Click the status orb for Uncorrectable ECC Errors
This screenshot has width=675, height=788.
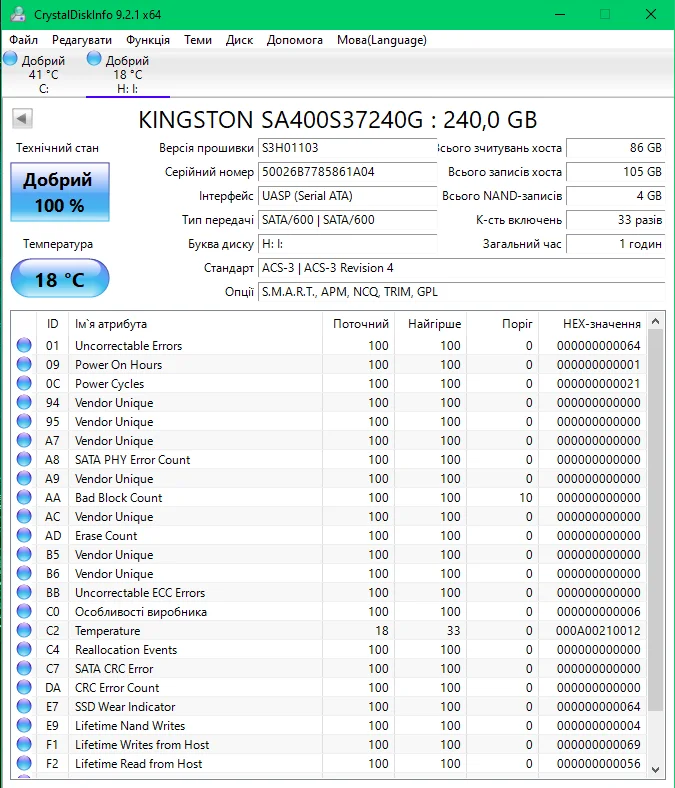pyautogui.click(x=24, y=593)
